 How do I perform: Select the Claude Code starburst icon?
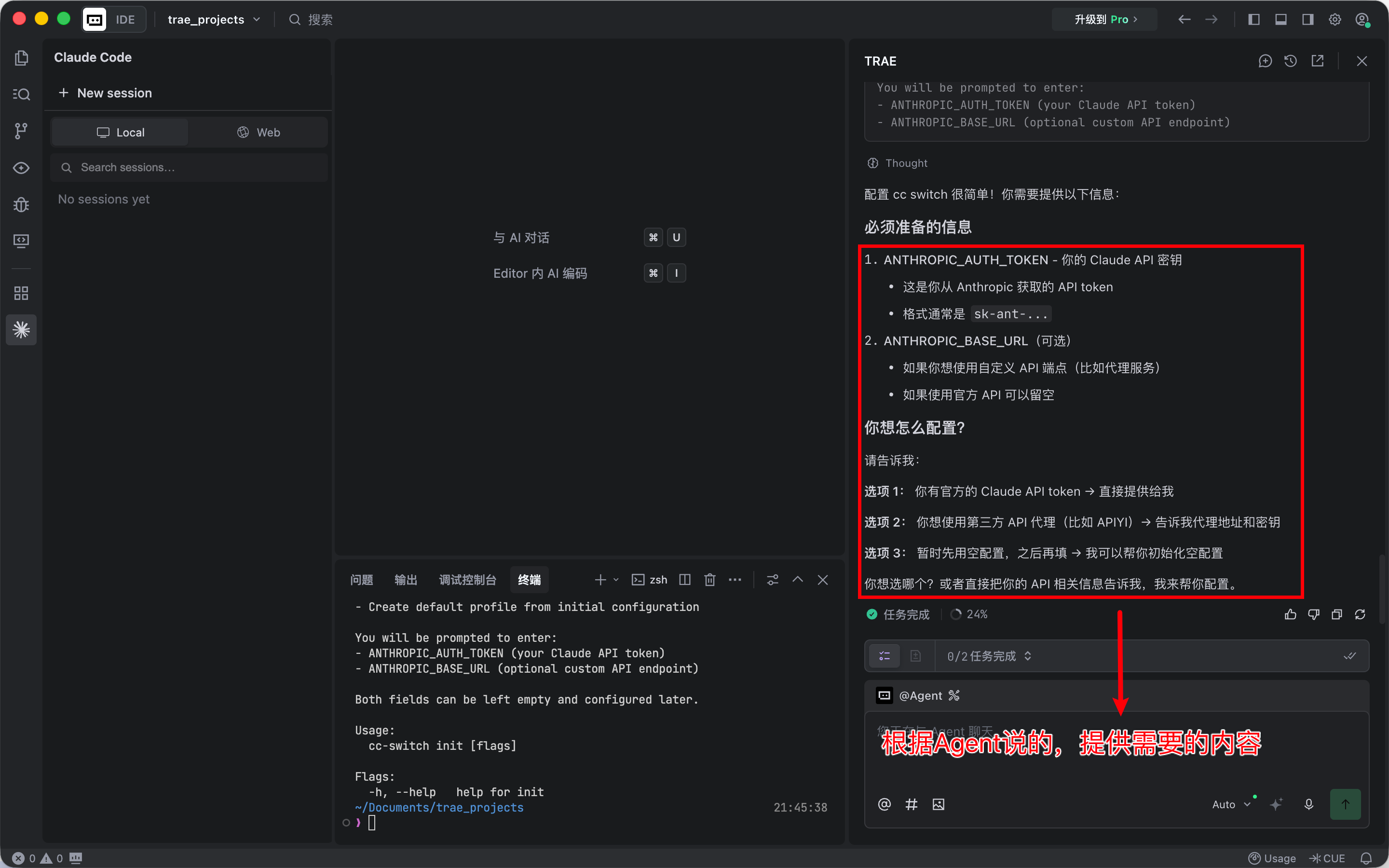[x=21, y=329]
